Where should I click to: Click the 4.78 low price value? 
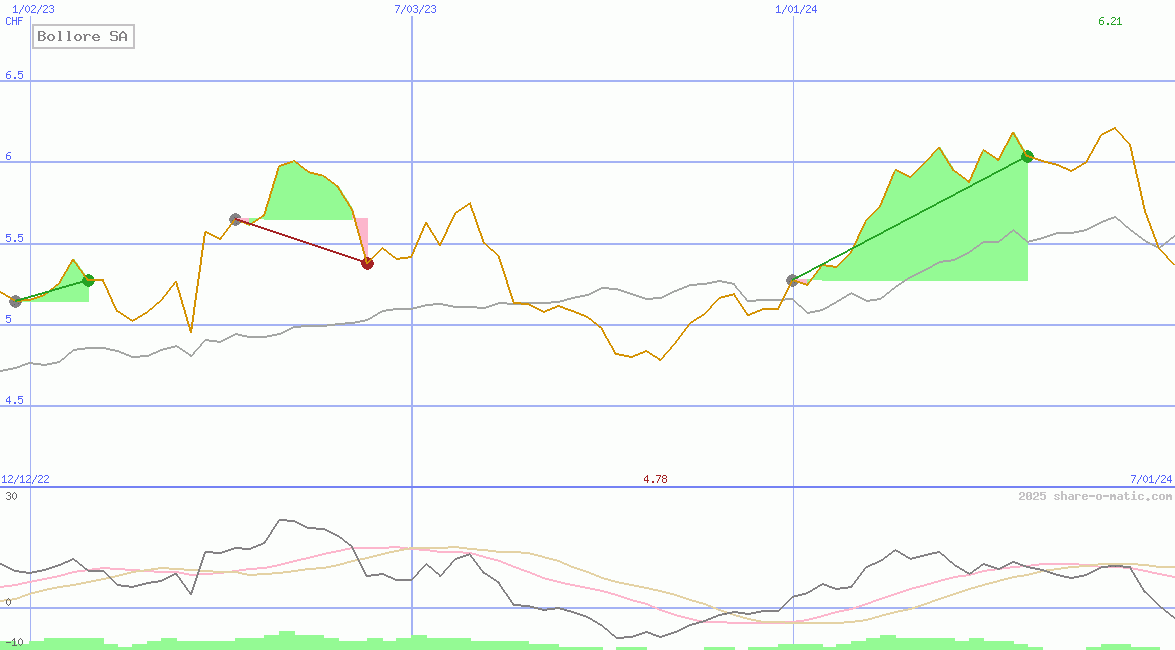(x=655, y=479)
